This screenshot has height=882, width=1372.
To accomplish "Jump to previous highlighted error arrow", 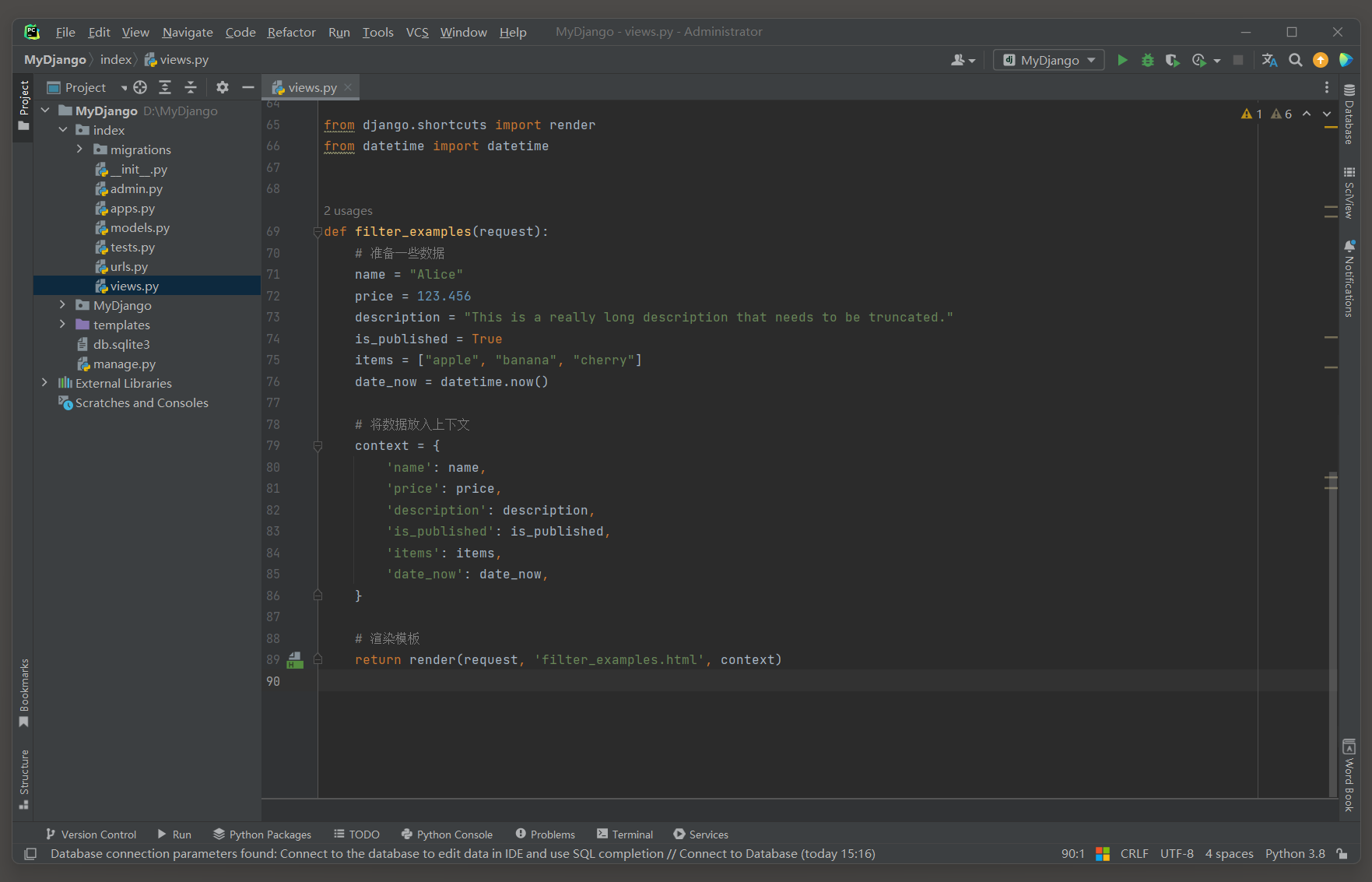I will click(x=1307, y=114).
